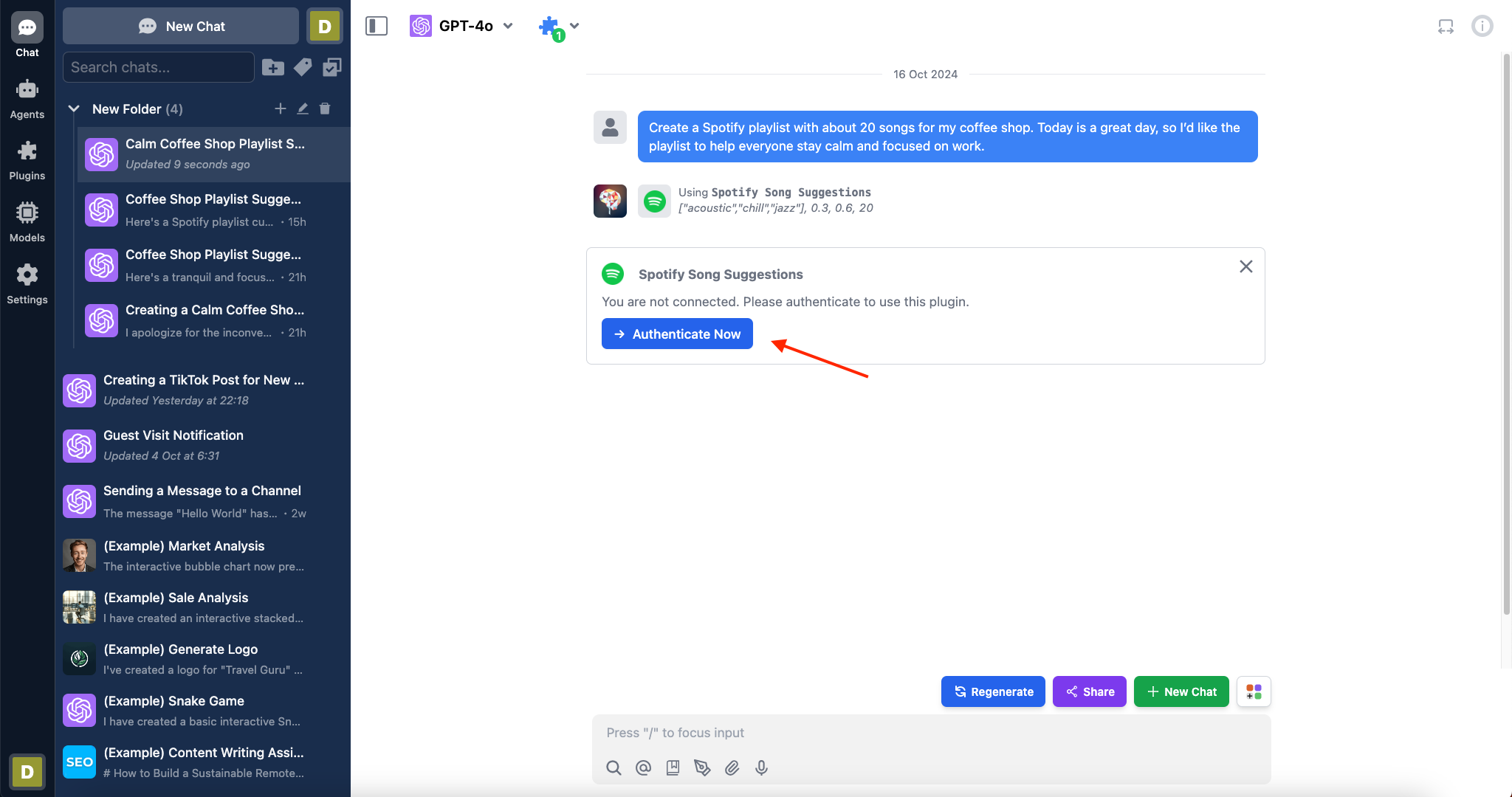Open the tags filter icon
Screen dimensions: 1512x797
coord(303,67)
